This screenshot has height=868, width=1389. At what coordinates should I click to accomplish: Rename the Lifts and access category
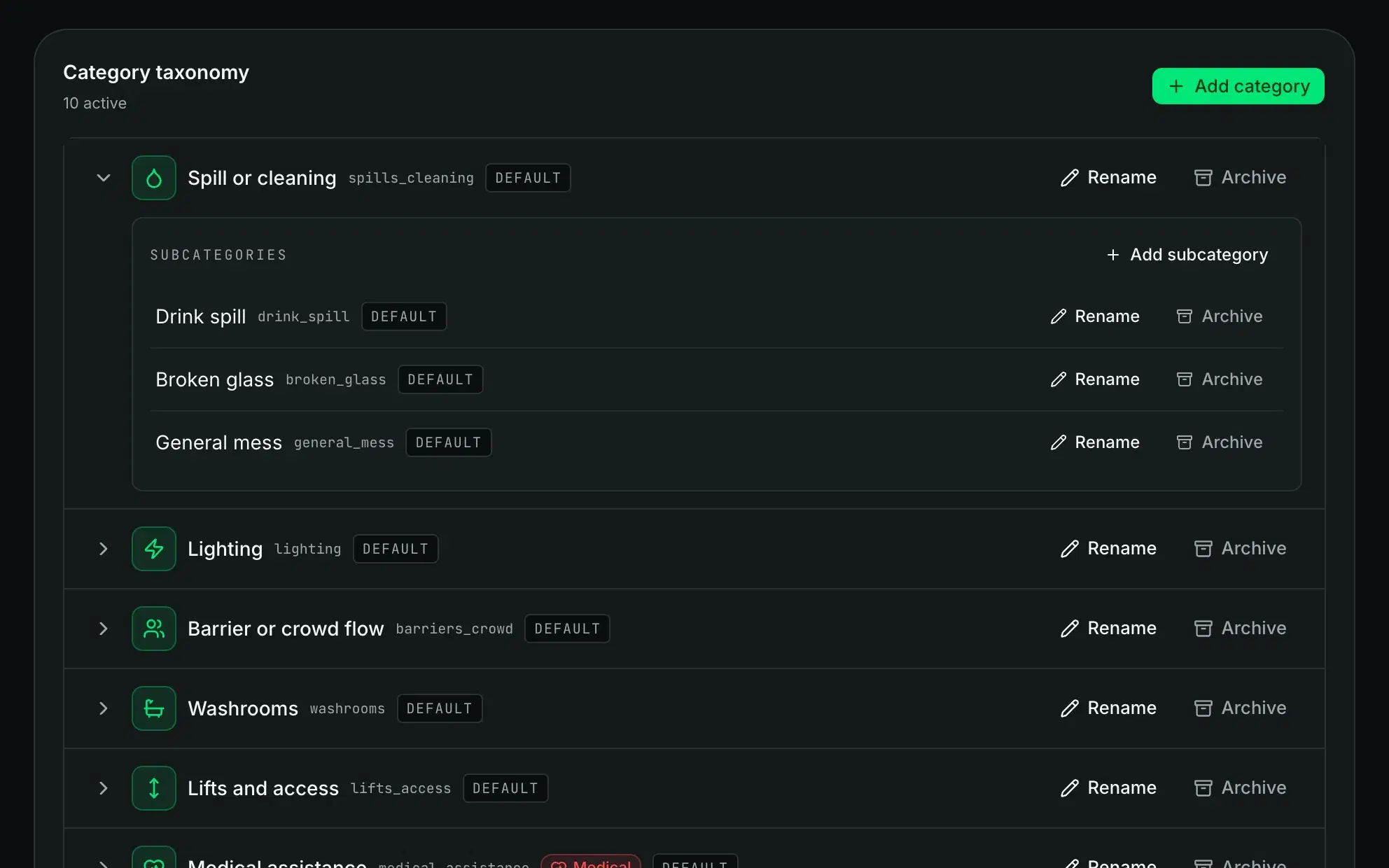coord(1108,788)
